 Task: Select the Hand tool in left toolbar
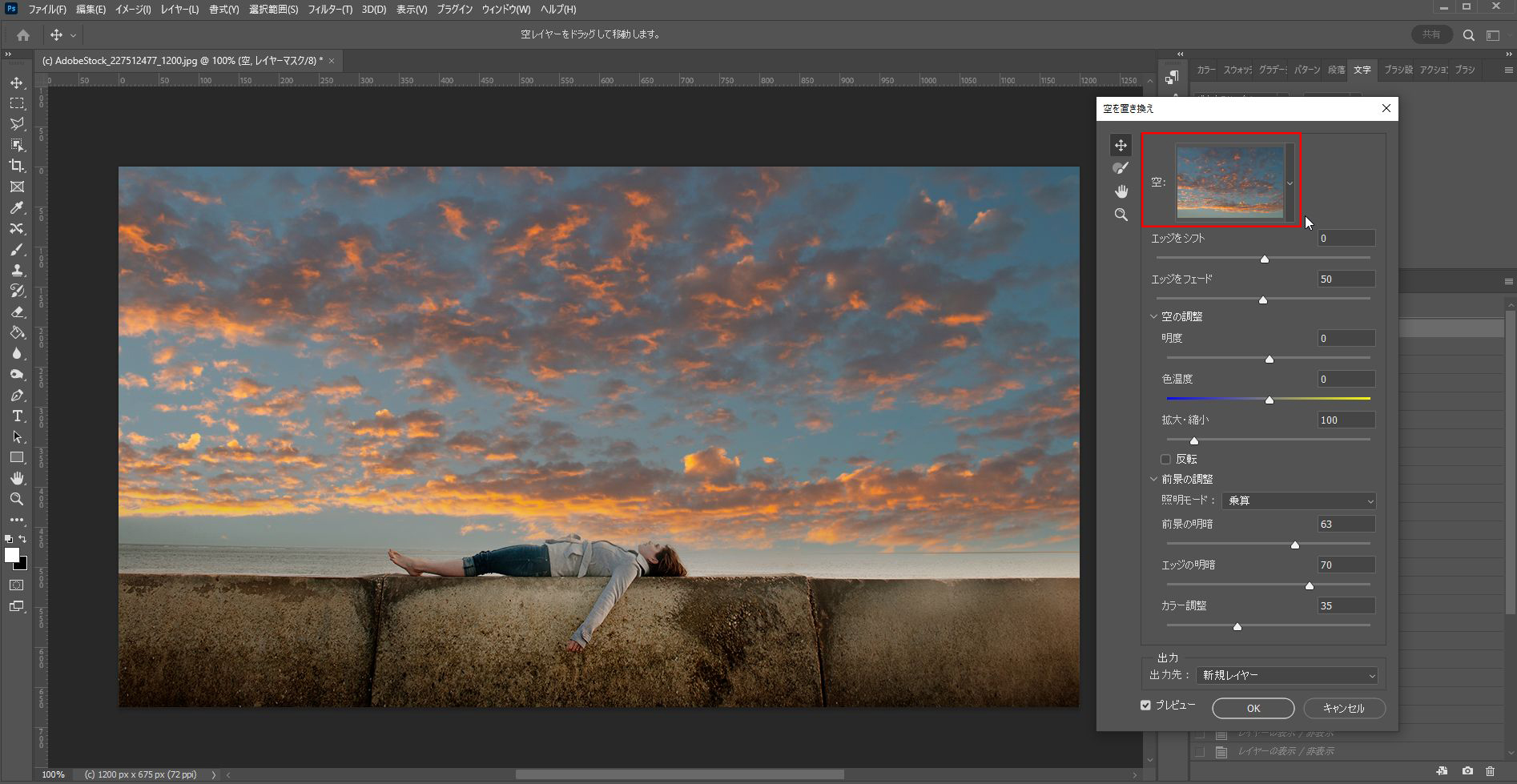[17, 478]
